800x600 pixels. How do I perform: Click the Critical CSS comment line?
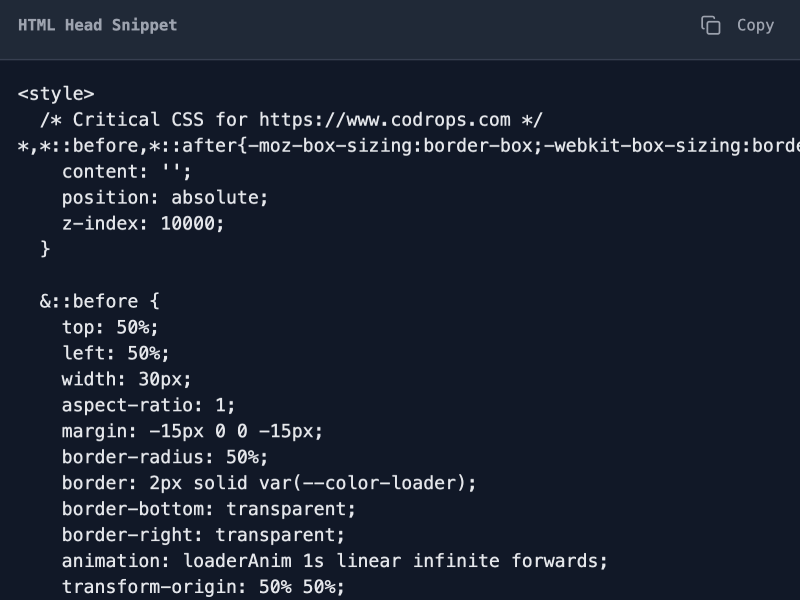point(291,120)
